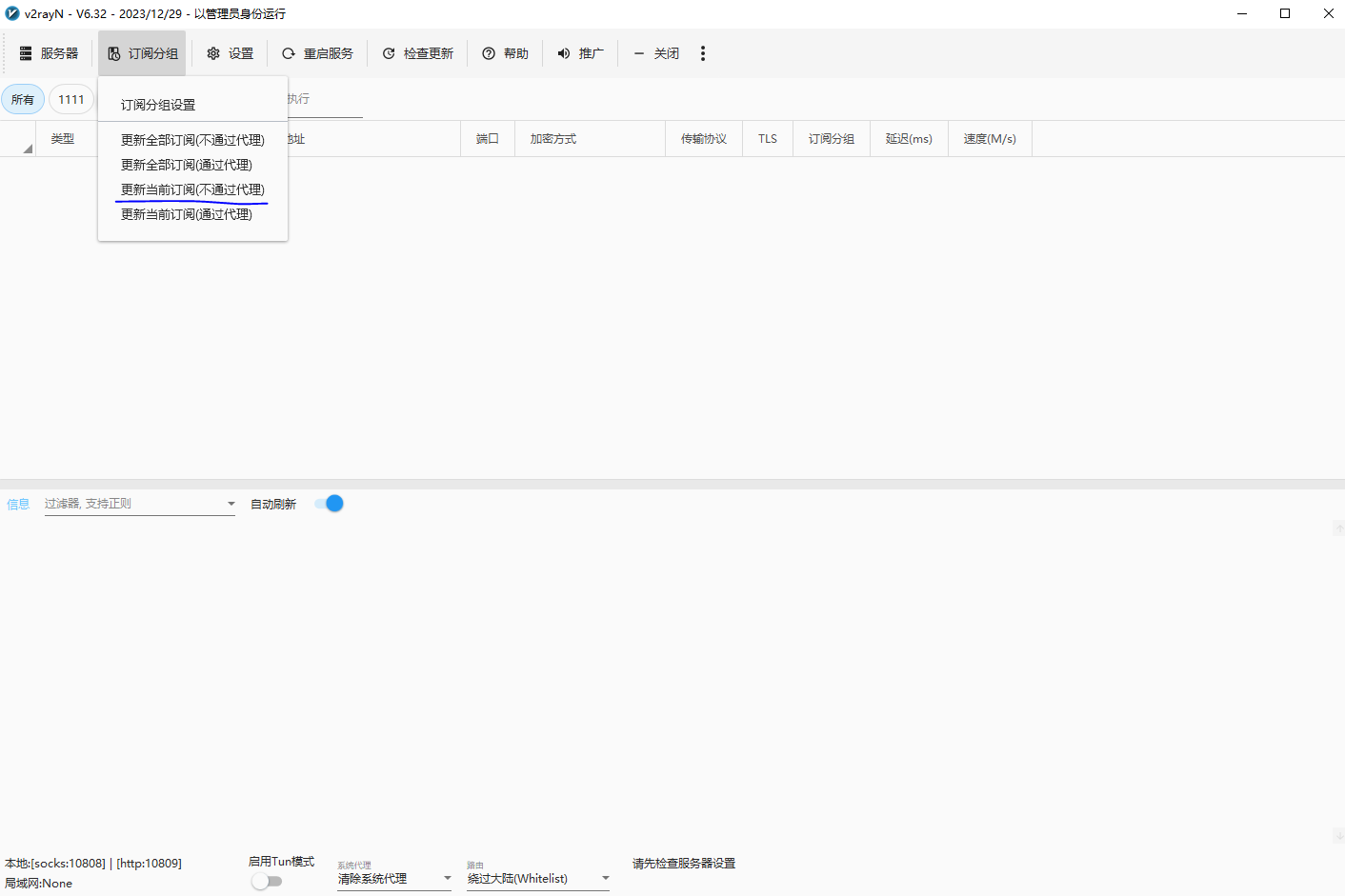1345x896 pixels.
Task: Open the three-dot overflow menu
Action: click(703, 53)
